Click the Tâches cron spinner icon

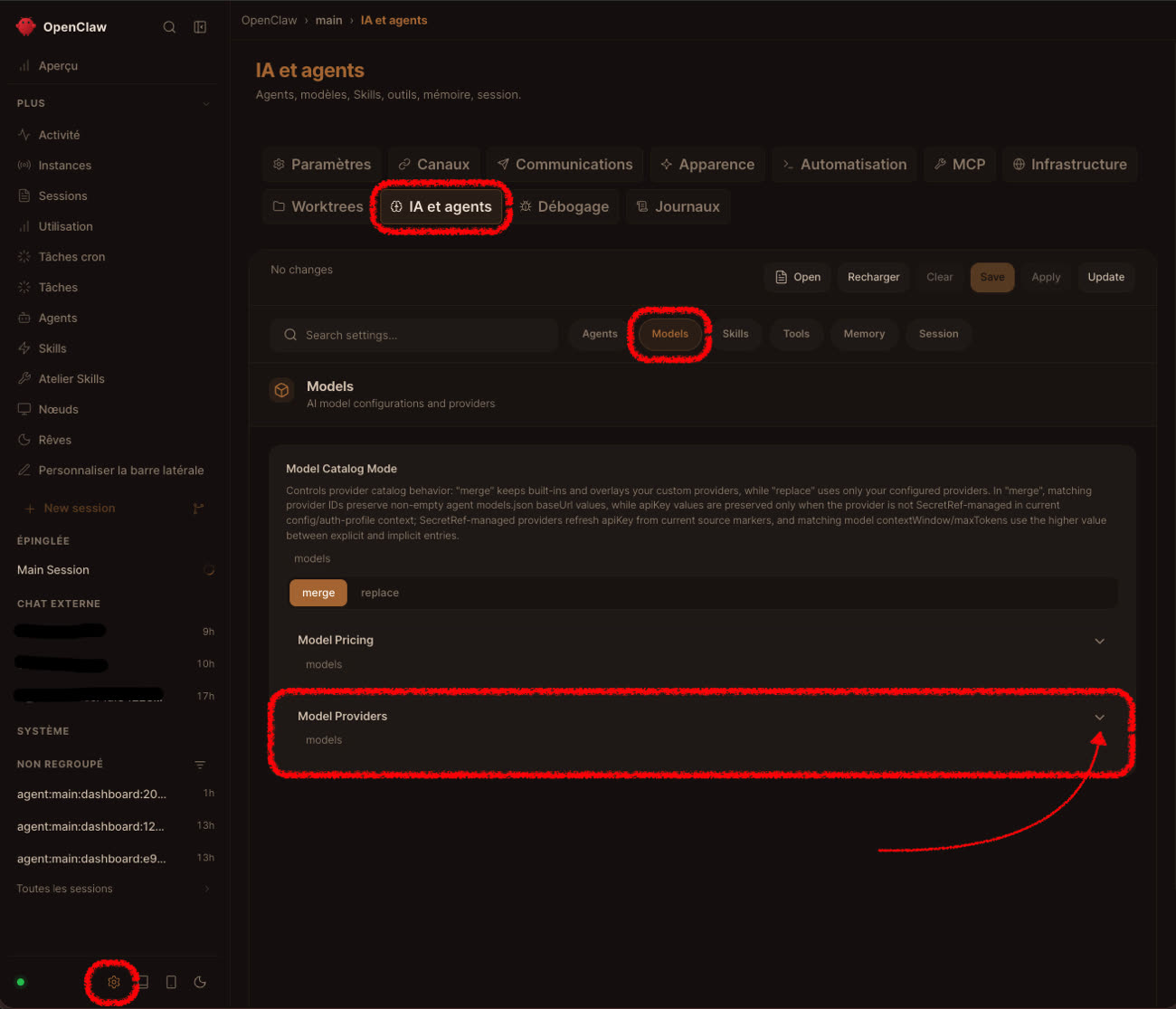coord(24,257)
